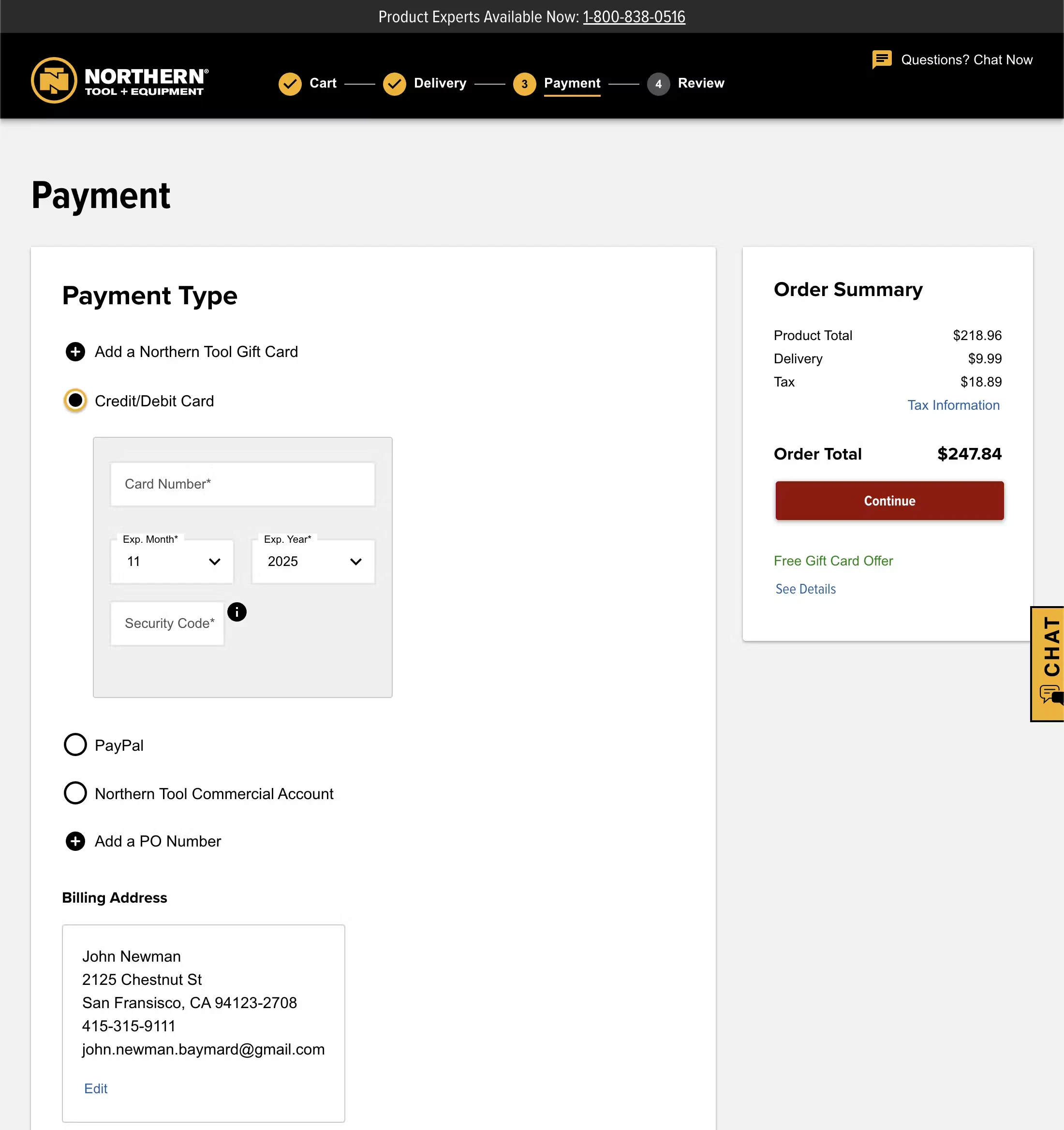The width and height of the screenshot is (1064, 1130).
Task: Open the Exp. Year dropdown
Action: (313, 562)
